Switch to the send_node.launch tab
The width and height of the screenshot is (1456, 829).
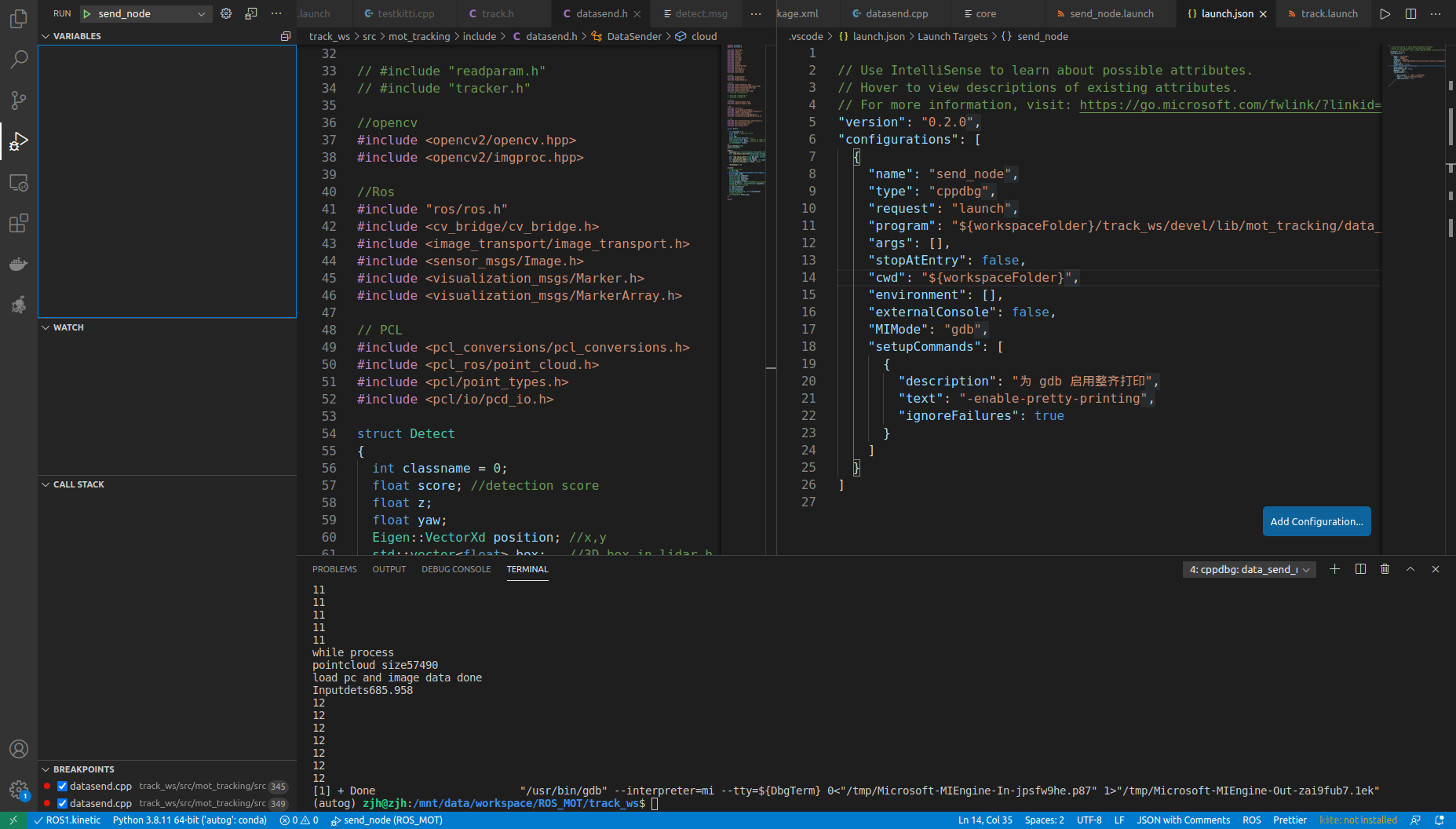pos(1111,13)
